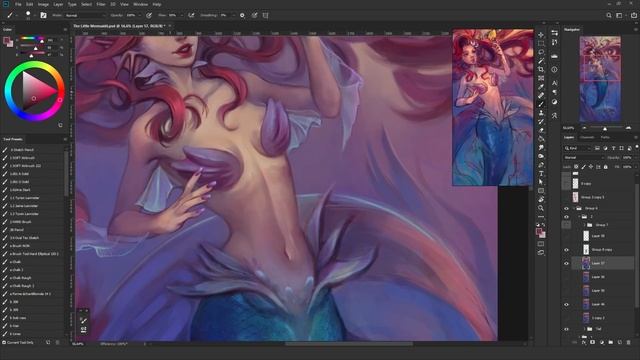Select the Eraser tool
Viewport: 640px width, 360px height.
coord(541,130)
